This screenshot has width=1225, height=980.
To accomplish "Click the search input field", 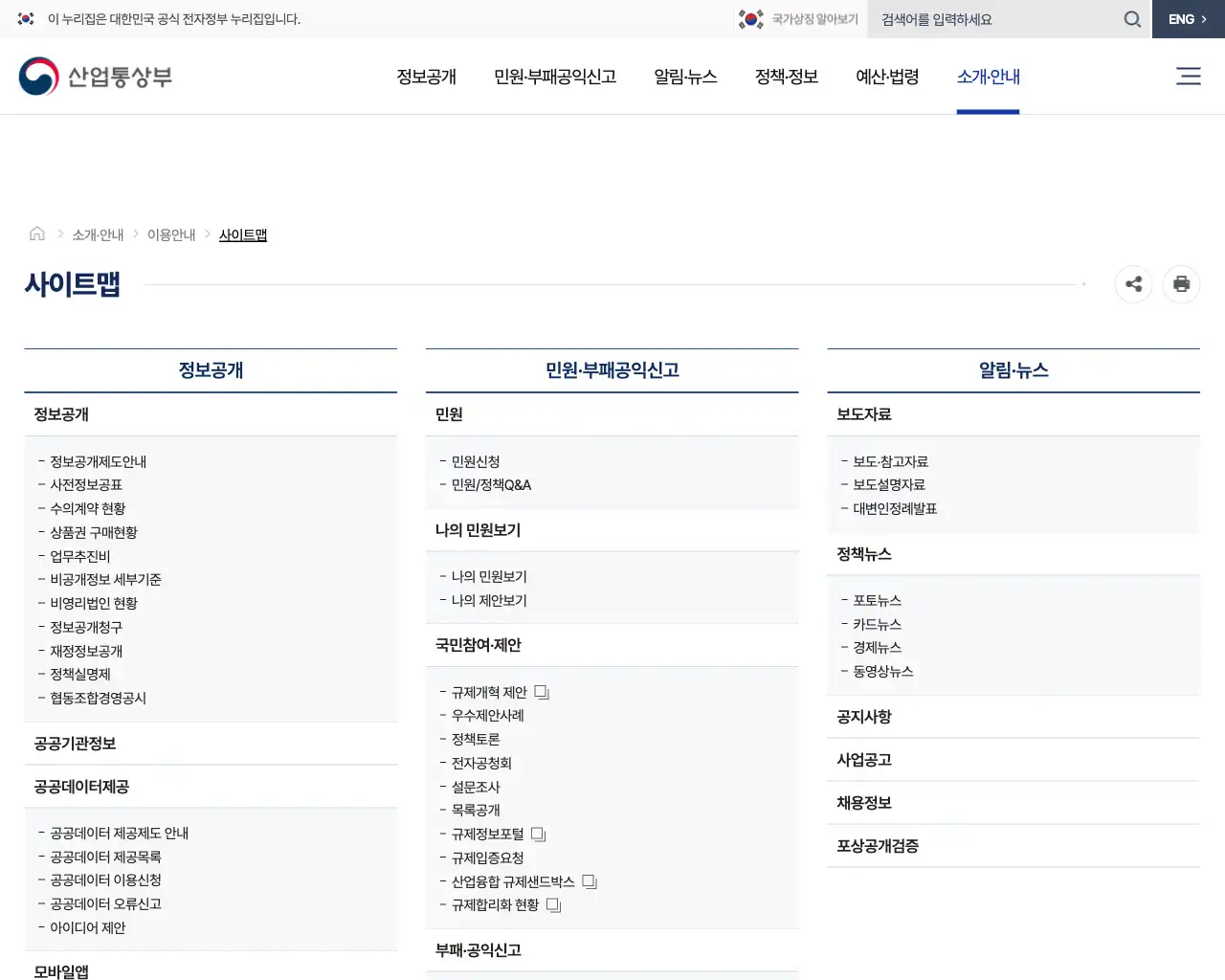I will [x=995, y=18].
